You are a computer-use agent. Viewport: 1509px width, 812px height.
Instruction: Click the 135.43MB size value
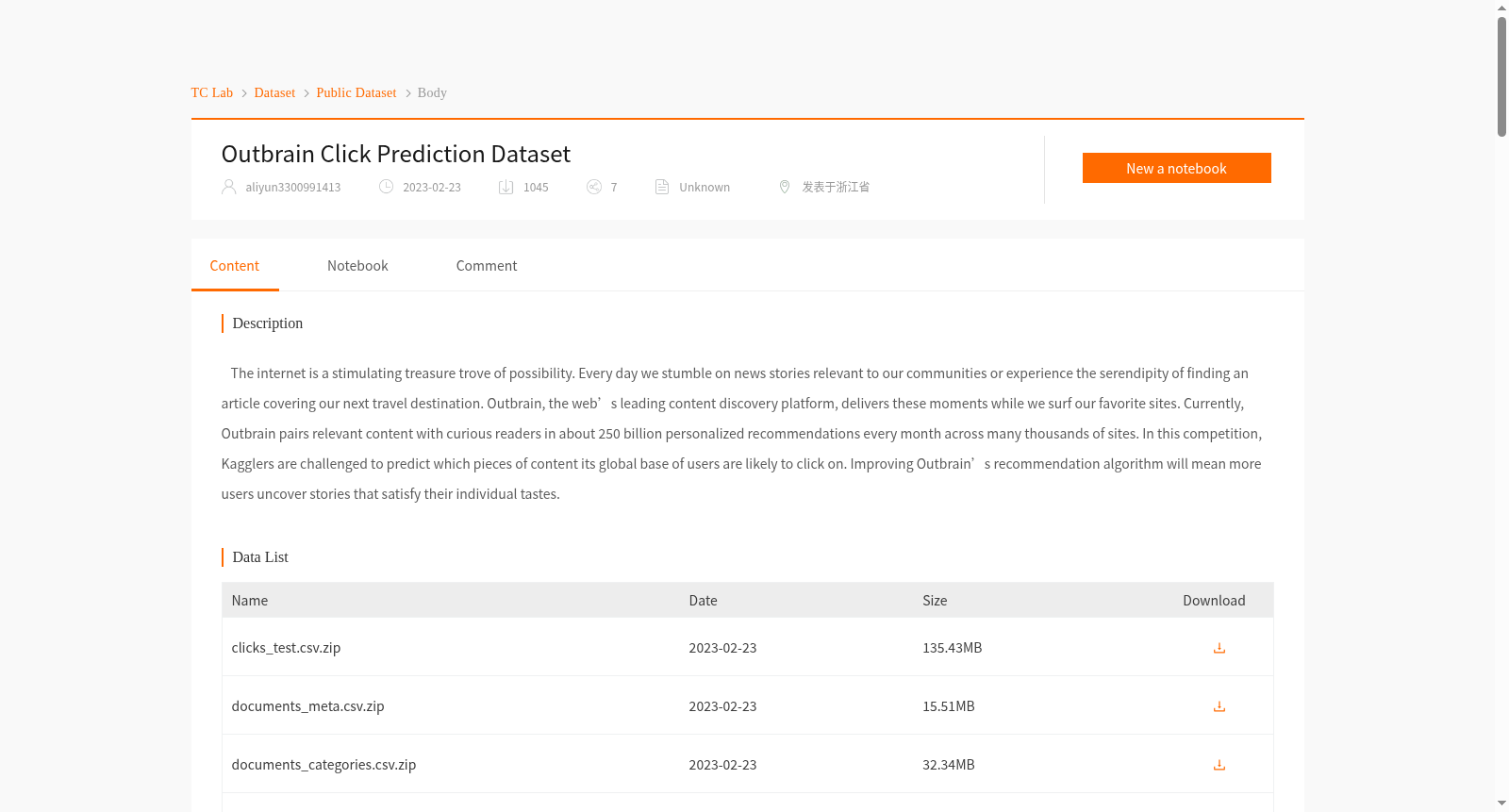click(x=953, y=648)
